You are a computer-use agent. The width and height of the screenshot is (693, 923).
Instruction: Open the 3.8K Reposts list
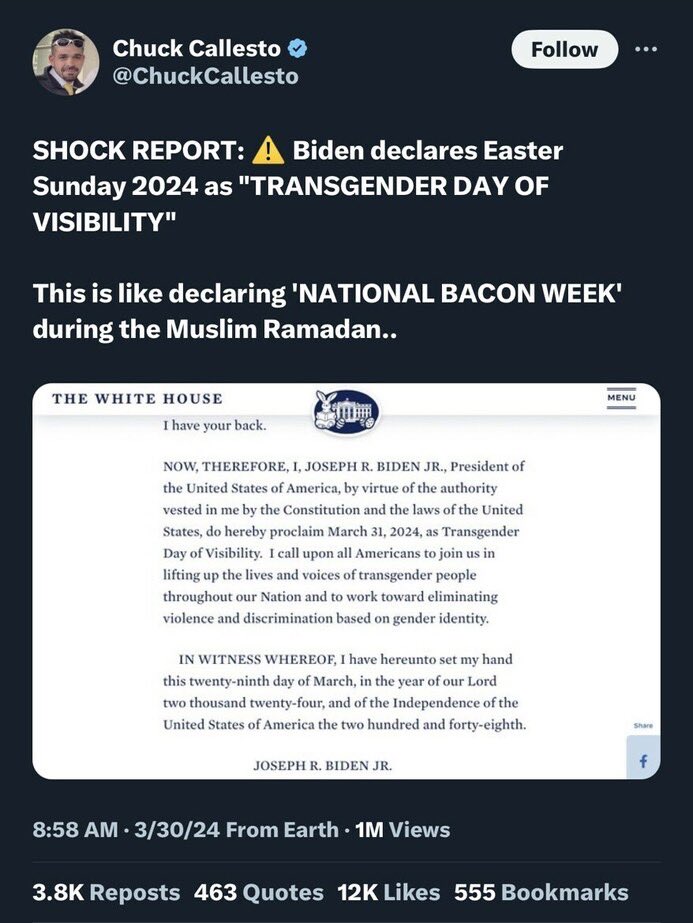[107, 892]
